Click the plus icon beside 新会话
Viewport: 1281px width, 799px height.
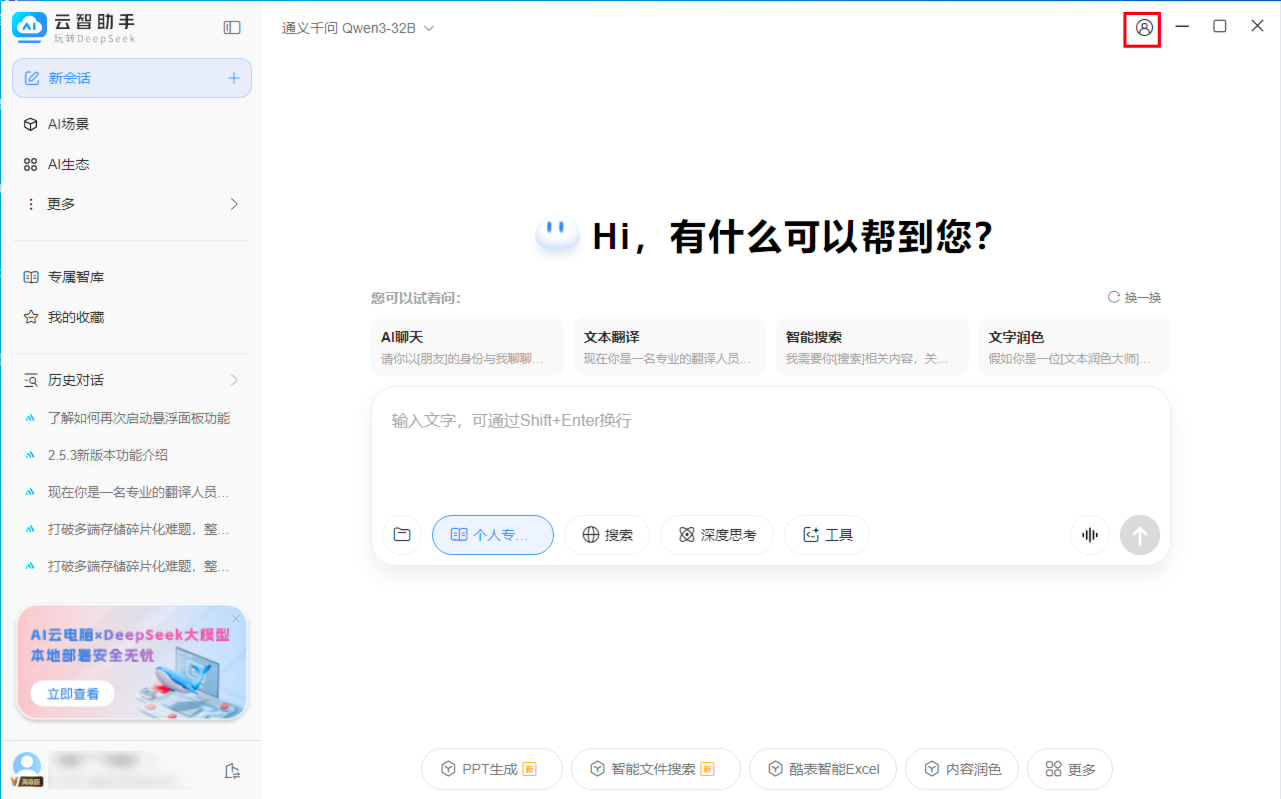pos(234,78)
